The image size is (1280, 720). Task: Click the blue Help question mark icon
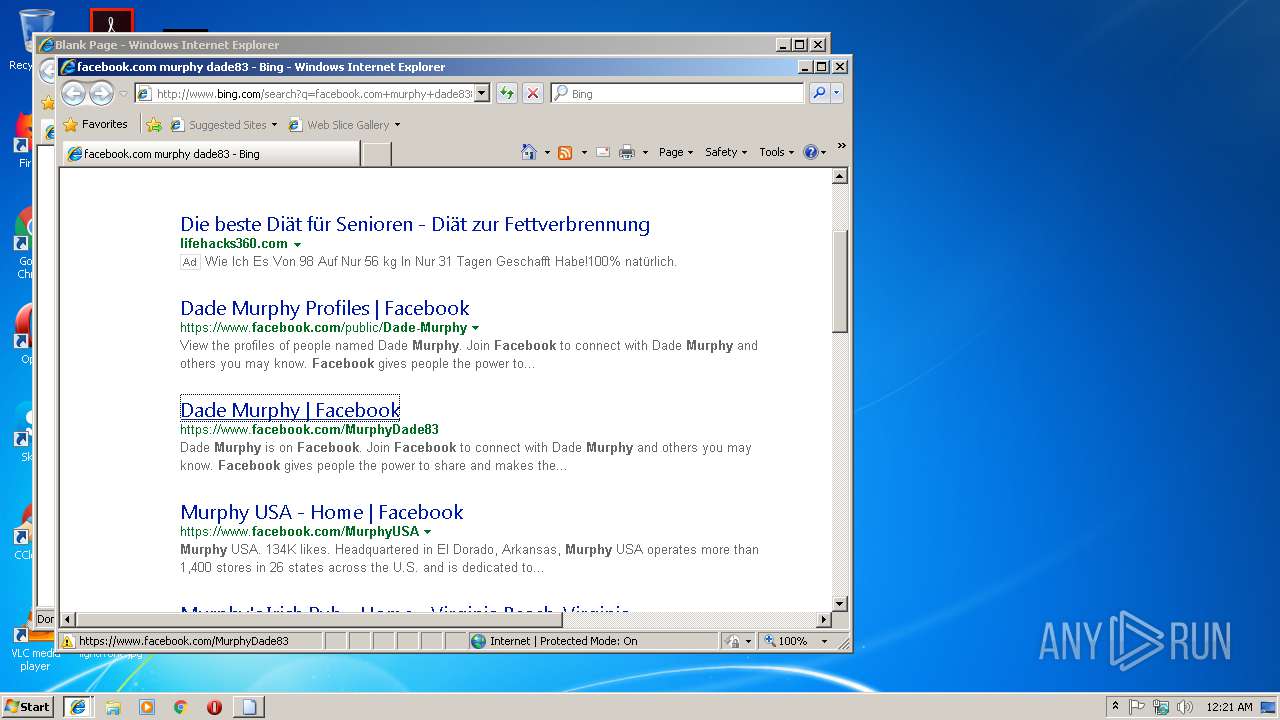click(811, 152)
